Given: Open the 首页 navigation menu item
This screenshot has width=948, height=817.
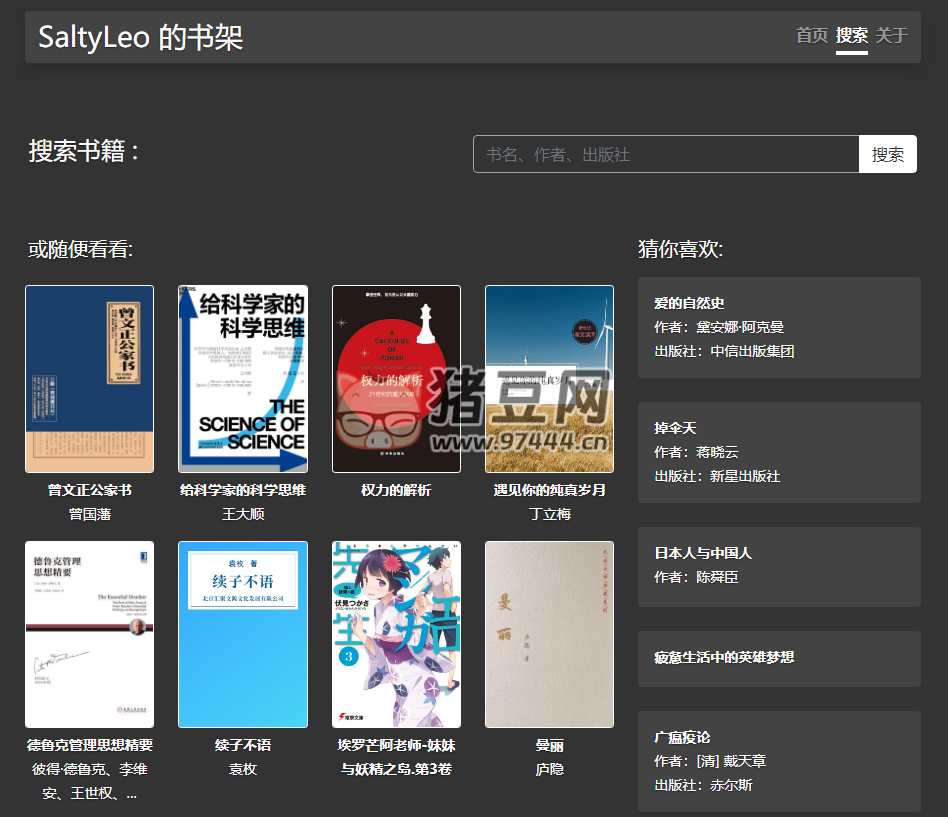Looking at the screenshot, I should (812, 36).
